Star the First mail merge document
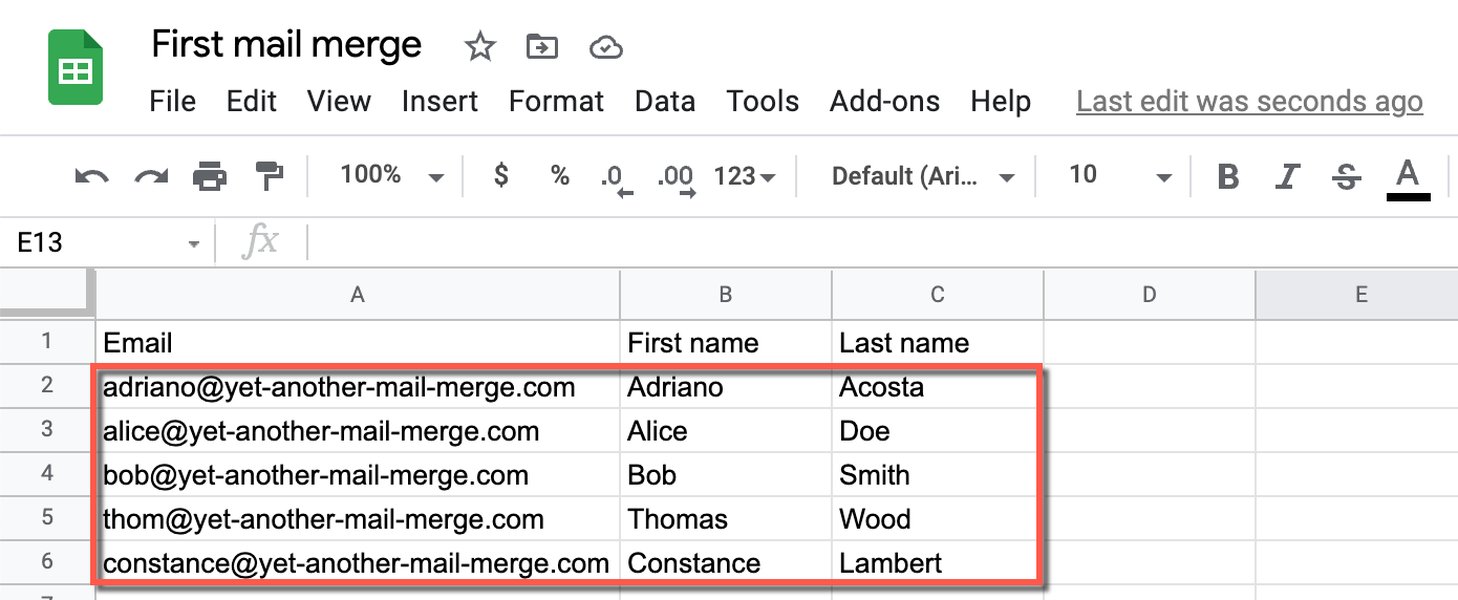1458x600 pixels. coord(480,46)
